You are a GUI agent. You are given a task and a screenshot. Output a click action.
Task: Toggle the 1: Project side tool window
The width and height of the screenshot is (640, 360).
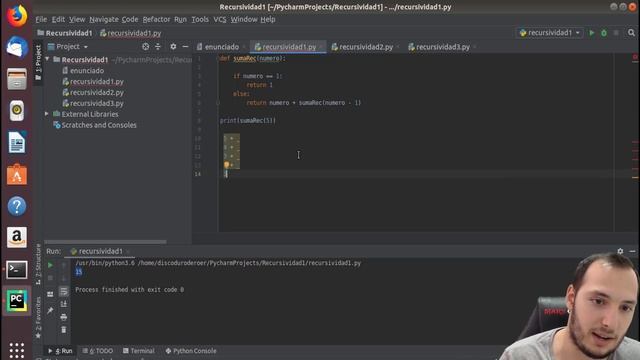[38, 62]
